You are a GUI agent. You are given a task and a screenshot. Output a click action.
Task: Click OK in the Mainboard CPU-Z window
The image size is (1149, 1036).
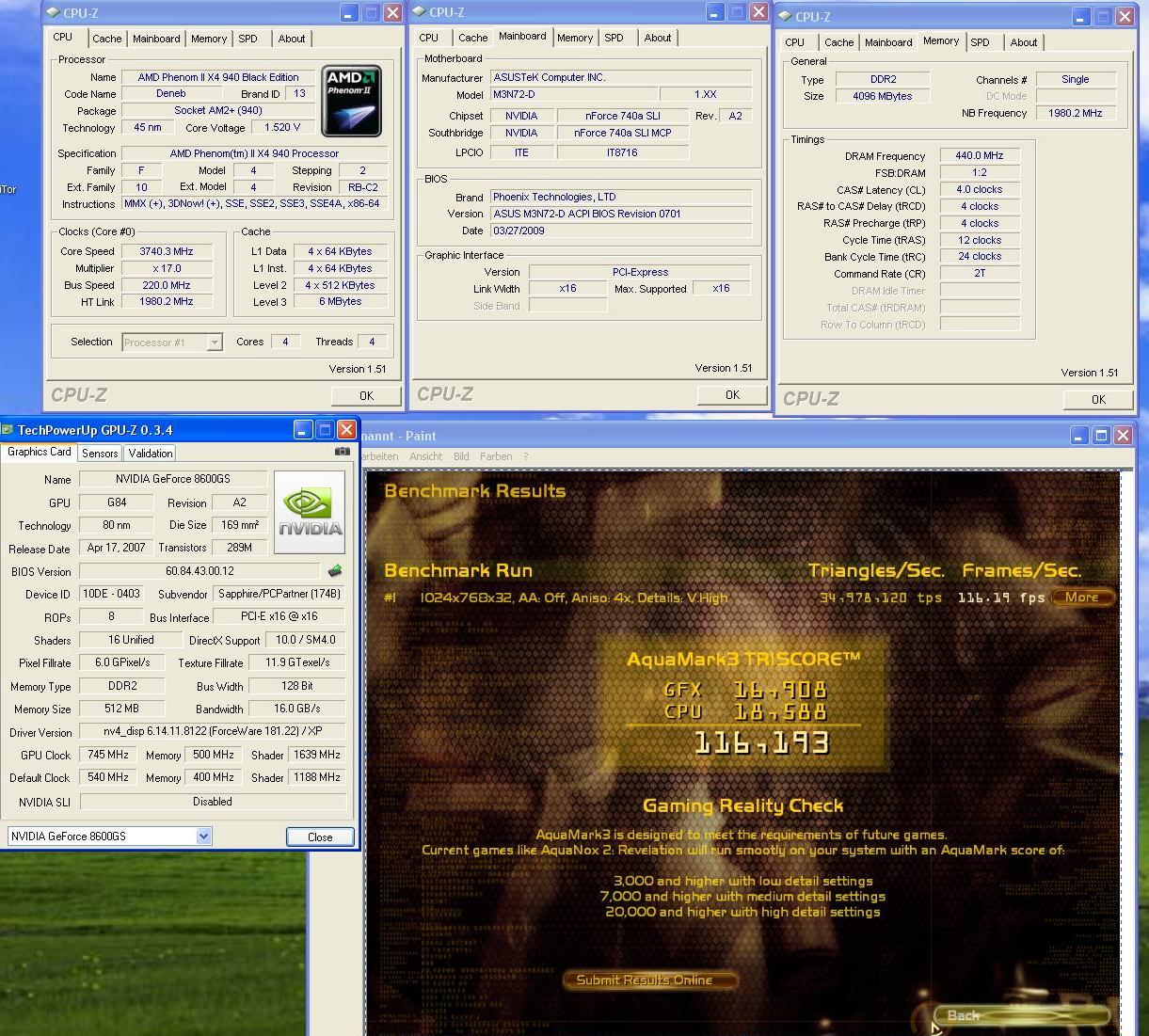[732, 394]
